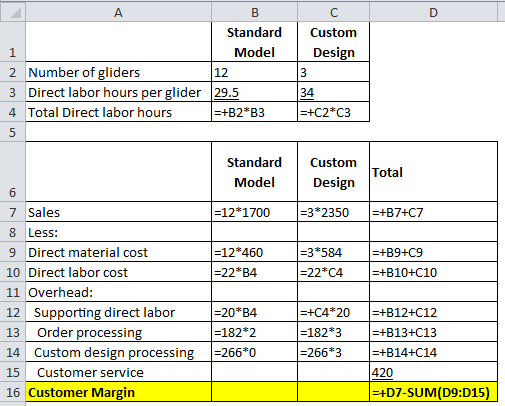This screenshot has height=406, width=505.
Task: Select formula =12*1700
Action: click(254, 212)
